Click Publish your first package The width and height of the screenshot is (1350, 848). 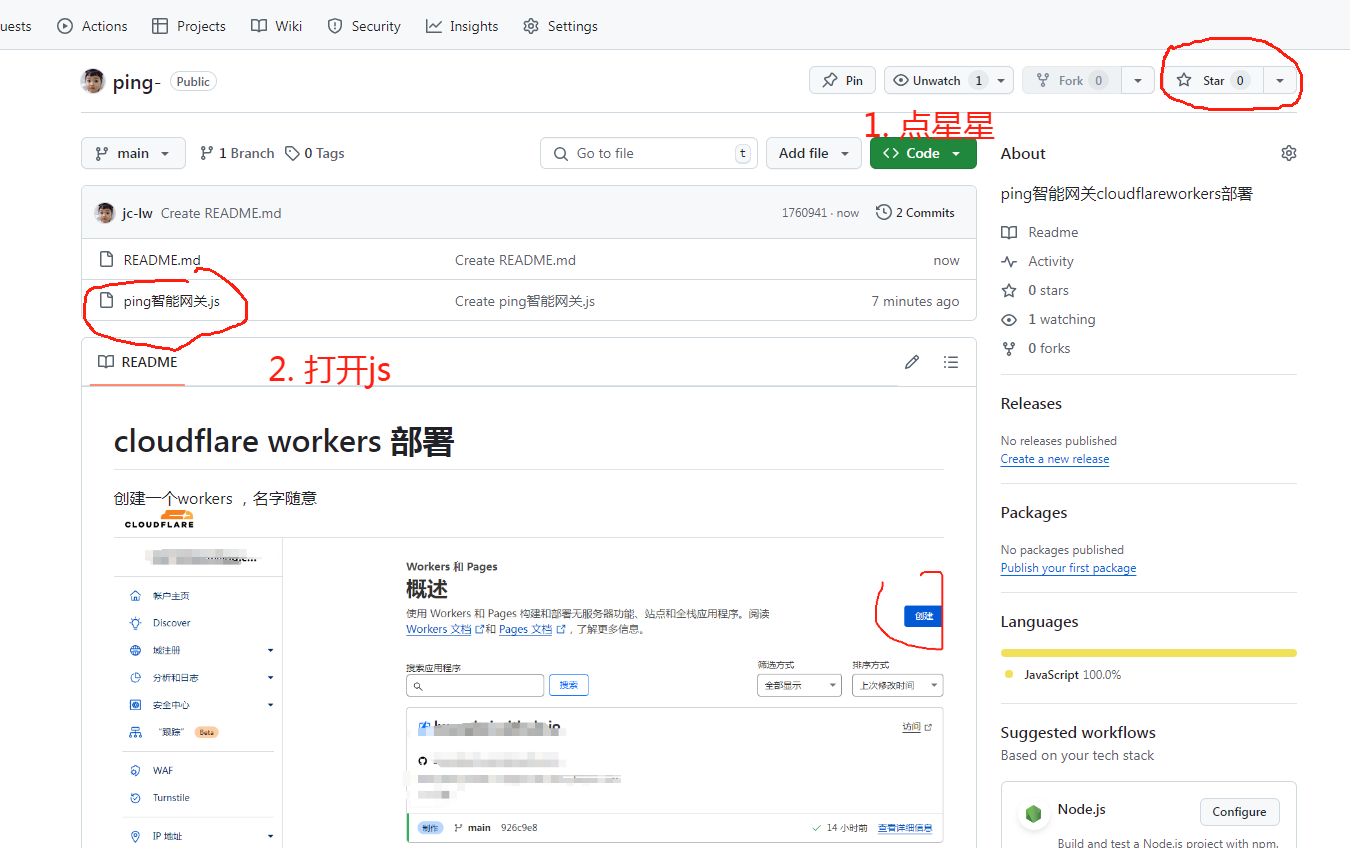(x=1068, y=568)
